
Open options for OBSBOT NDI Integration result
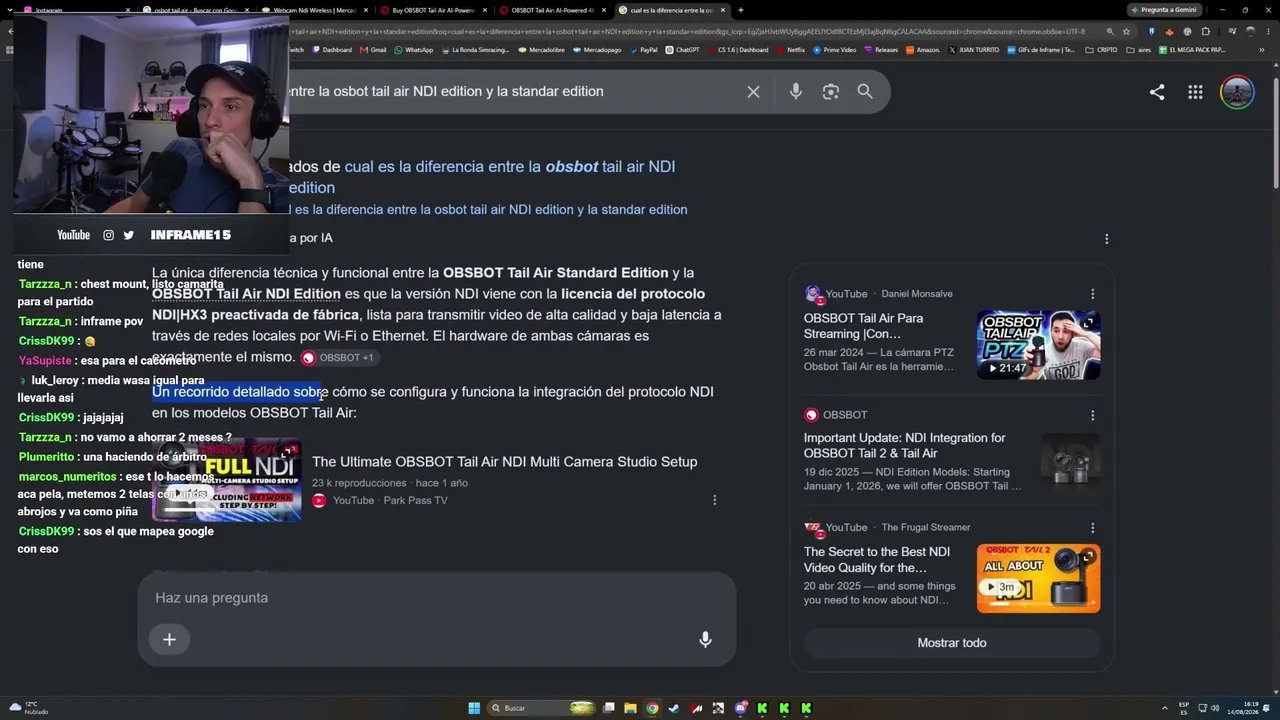pyautogui.click(x=1092, y=415)
